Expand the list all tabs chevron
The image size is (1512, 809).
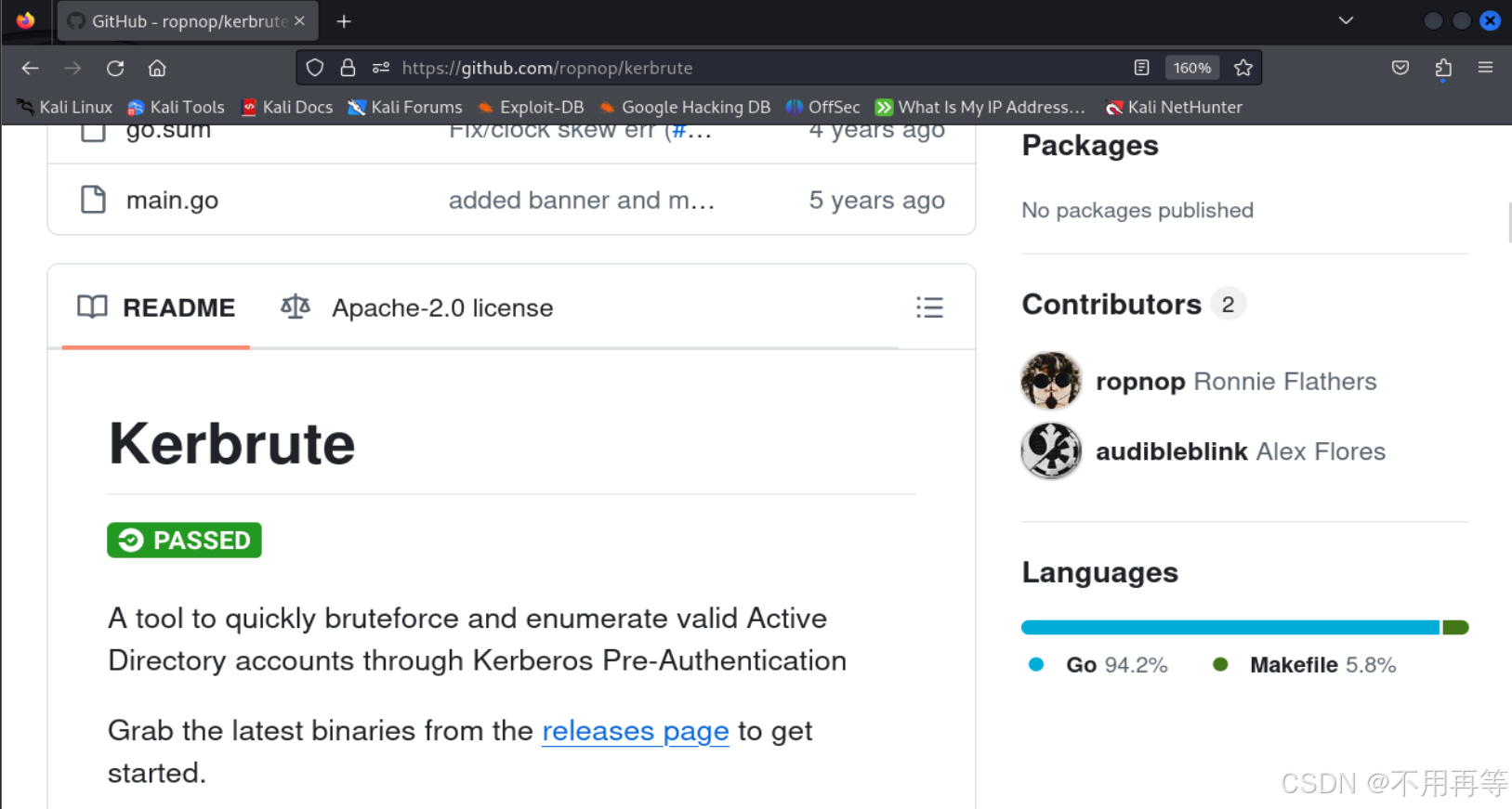[x=1346, y=20]
